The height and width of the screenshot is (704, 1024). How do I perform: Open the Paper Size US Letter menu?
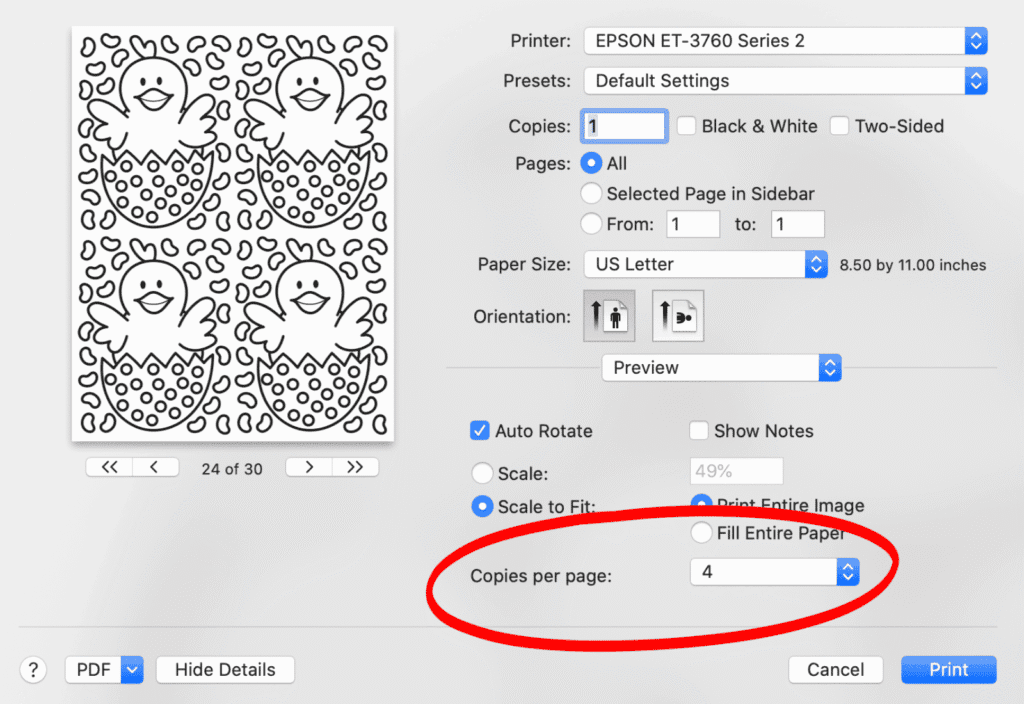[x=705, y=264]
